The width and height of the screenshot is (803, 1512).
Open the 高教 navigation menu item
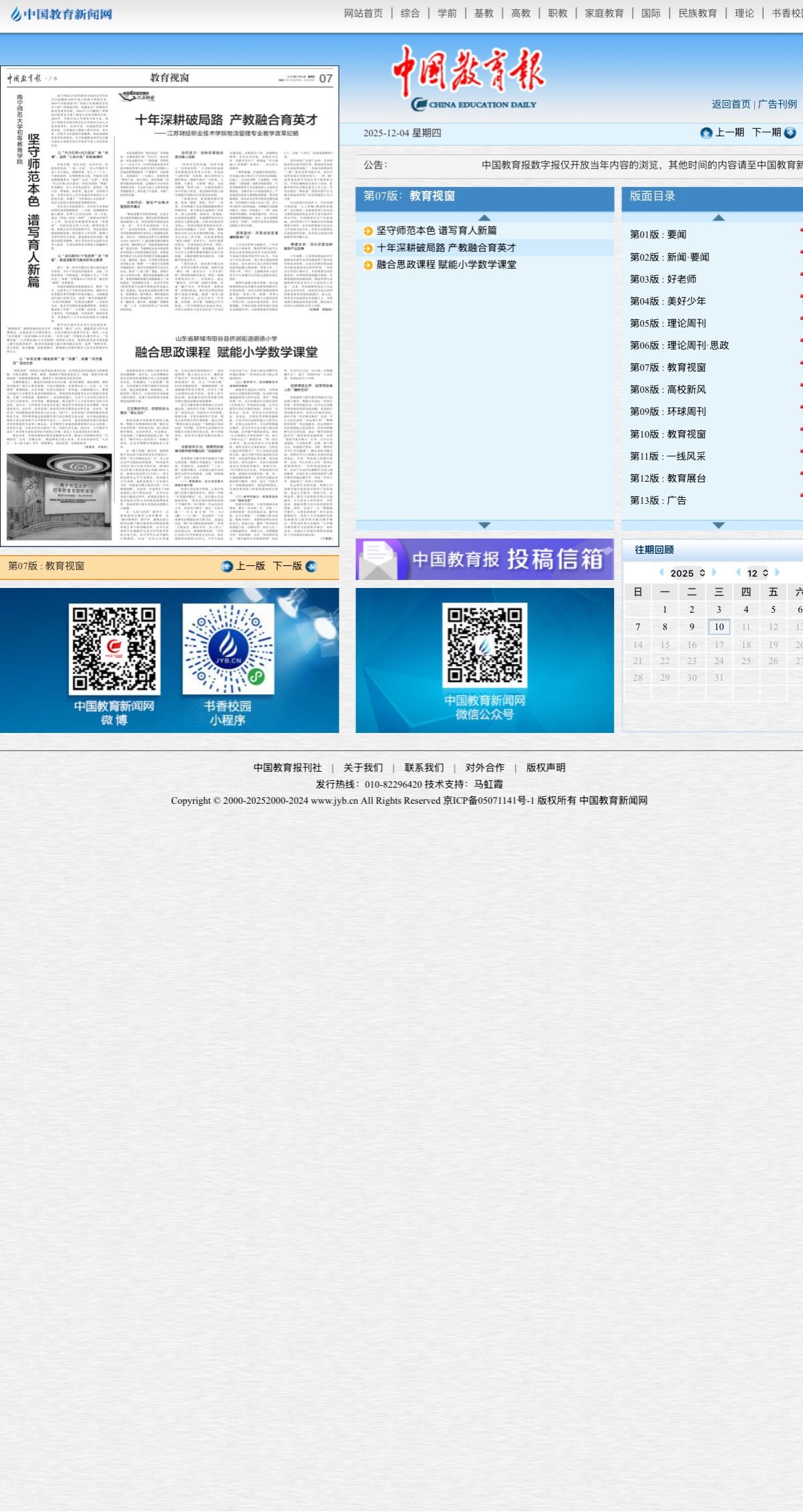click(x=520, y=13)
